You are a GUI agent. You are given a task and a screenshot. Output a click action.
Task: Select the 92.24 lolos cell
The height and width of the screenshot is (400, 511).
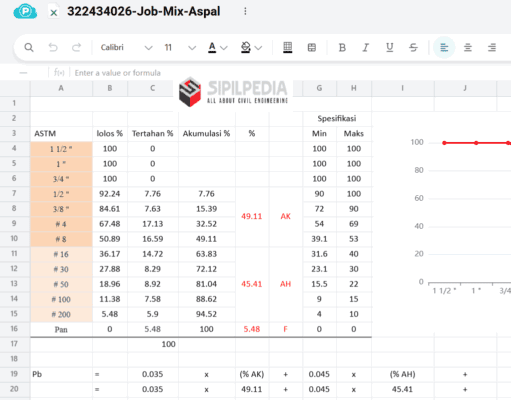tap(110, 194)
